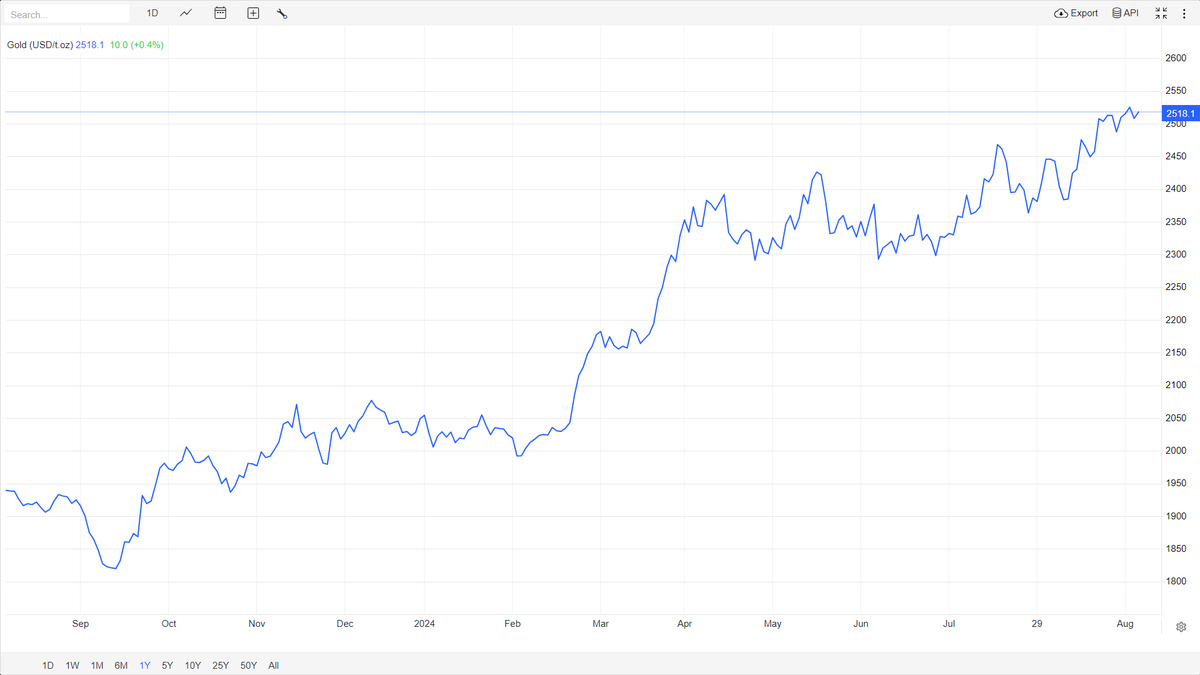Click the Aug date axis label
Viewport: 1200px width, 675px height.
(x=1125, y=624)
